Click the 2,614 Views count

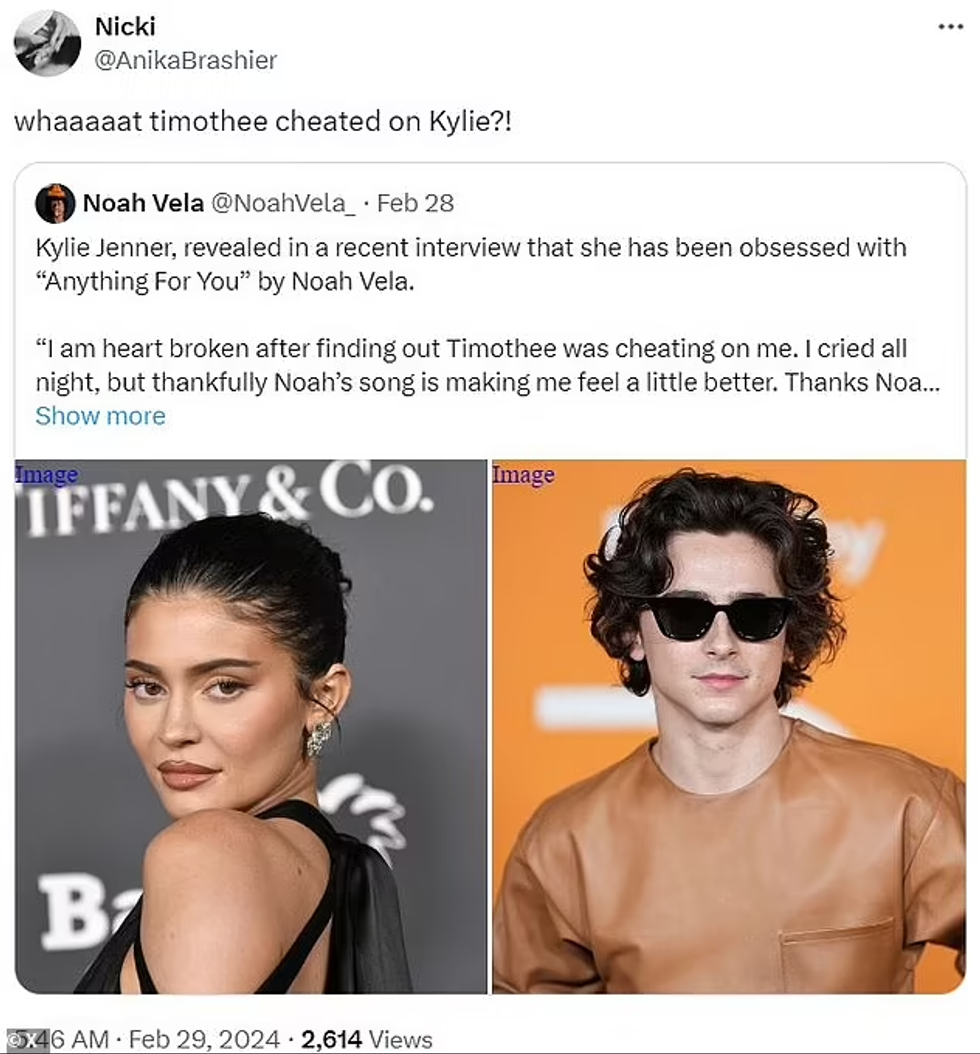[x=366, y=1039]
